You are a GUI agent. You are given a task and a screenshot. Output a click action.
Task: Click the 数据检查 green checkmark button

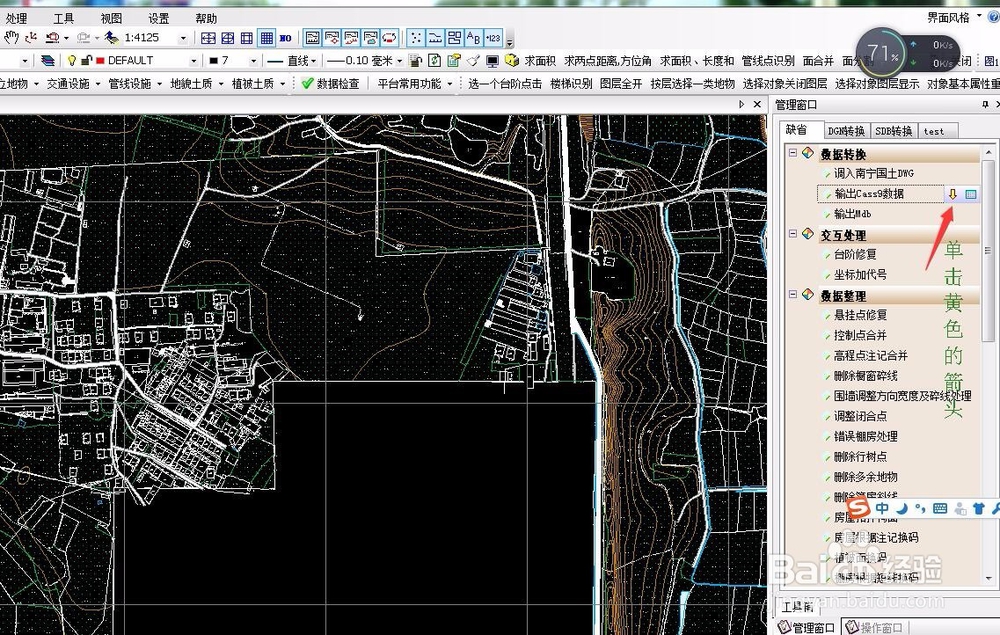coord(330,84)
